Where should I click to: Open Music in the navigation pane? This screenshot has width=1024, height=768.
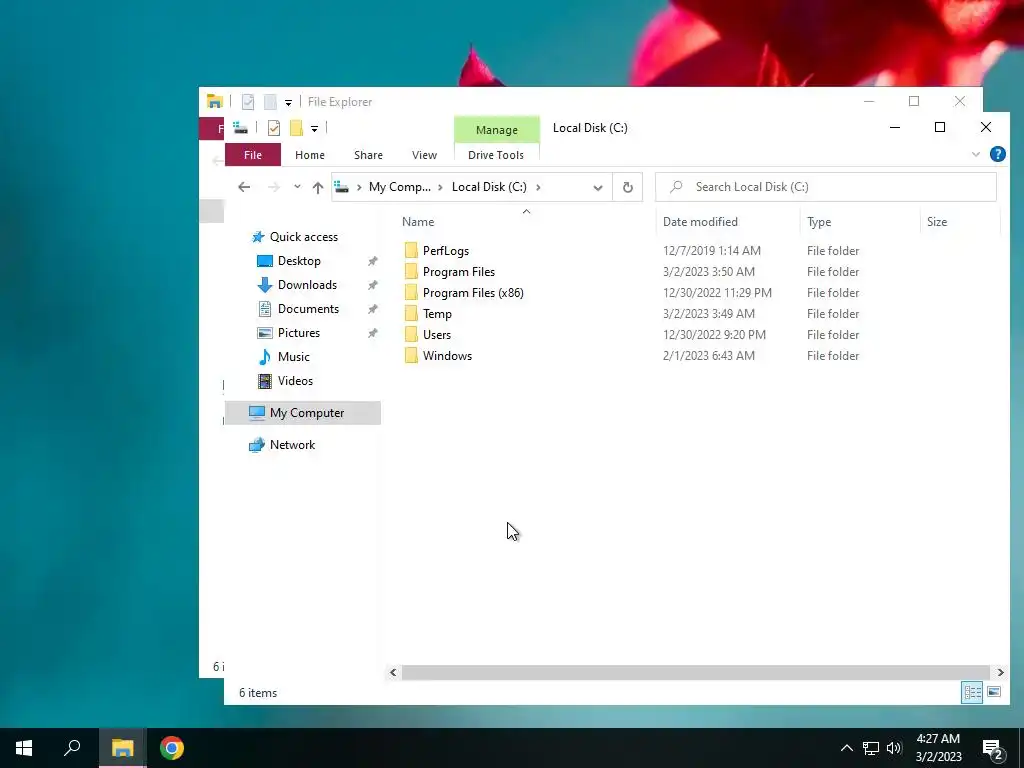point(293,357)
